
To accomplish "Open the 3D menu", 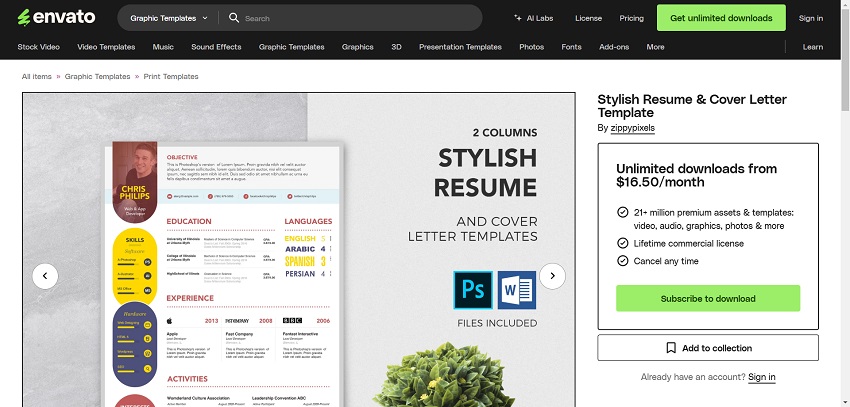I will [396, 47].
